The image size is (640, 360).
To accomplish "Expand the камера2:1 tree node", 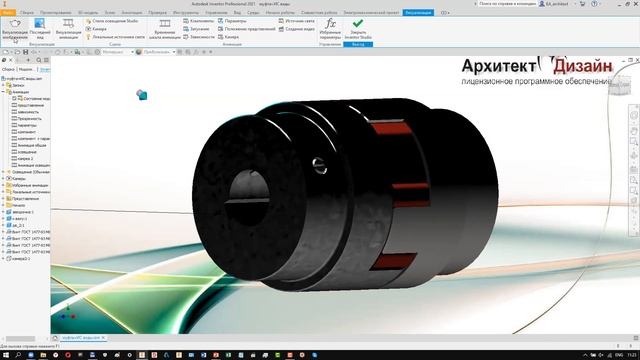I will click(x=3, y=258).
